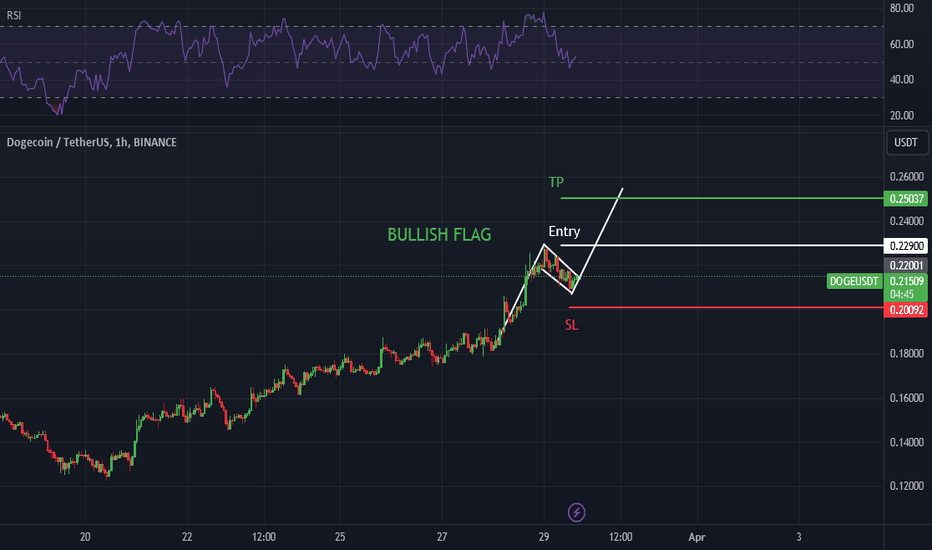
Task: Select the BULLISH FLAG text annotation
Action: click(x=439, y=235)
